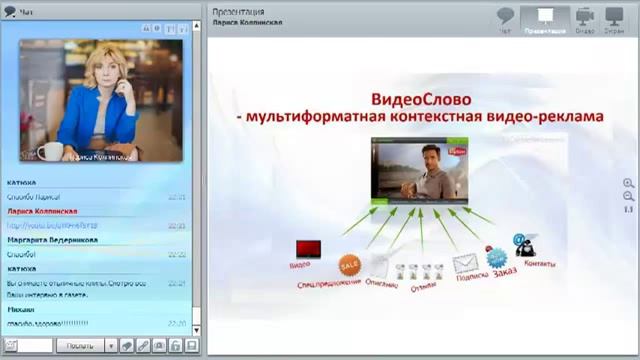Screen dimensions: 640x360
Task: Click the envelope Подписка icon on the slide
Action: pyautogui.click(x=465, y=263)
